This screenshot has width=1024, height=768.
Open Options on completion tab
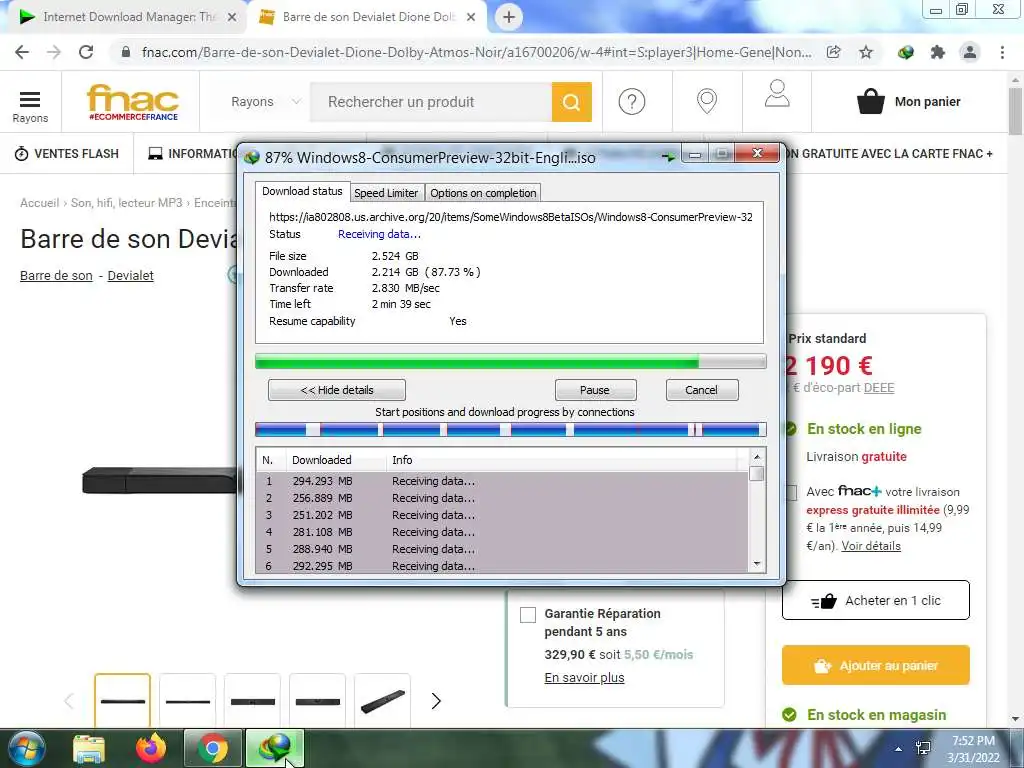point(483,193)
